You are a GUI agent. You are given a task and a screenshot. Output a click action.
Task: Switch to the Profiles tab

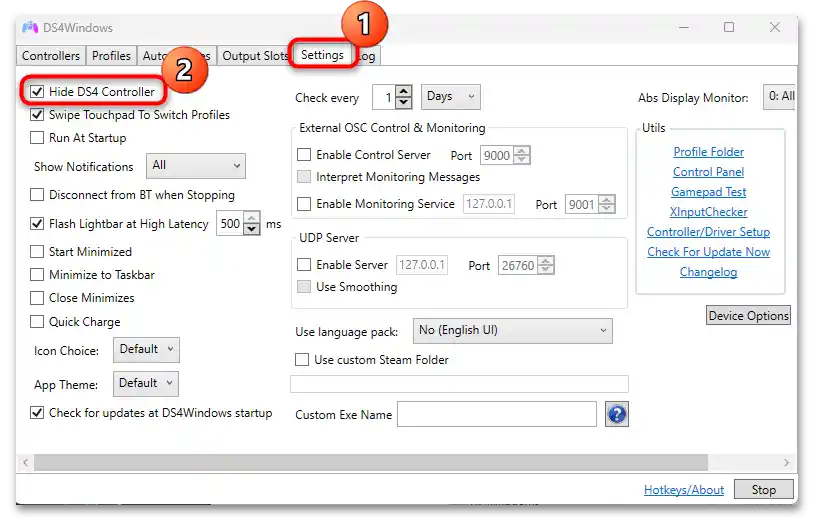coord(111,56)
